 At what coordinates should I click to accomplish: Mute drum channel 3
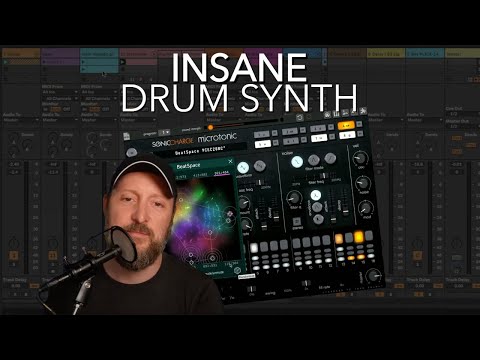pos(331,127)
